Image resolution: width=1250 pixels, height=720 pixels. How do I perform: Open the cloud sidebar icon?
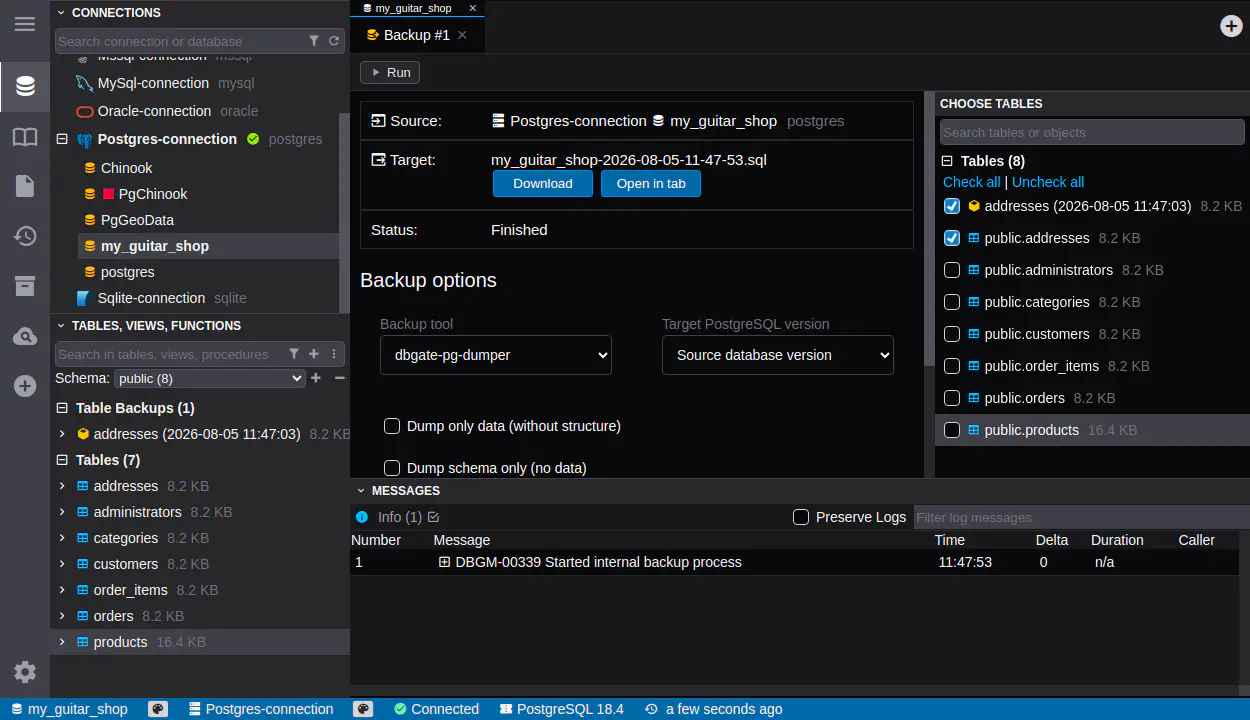point(25,337)
